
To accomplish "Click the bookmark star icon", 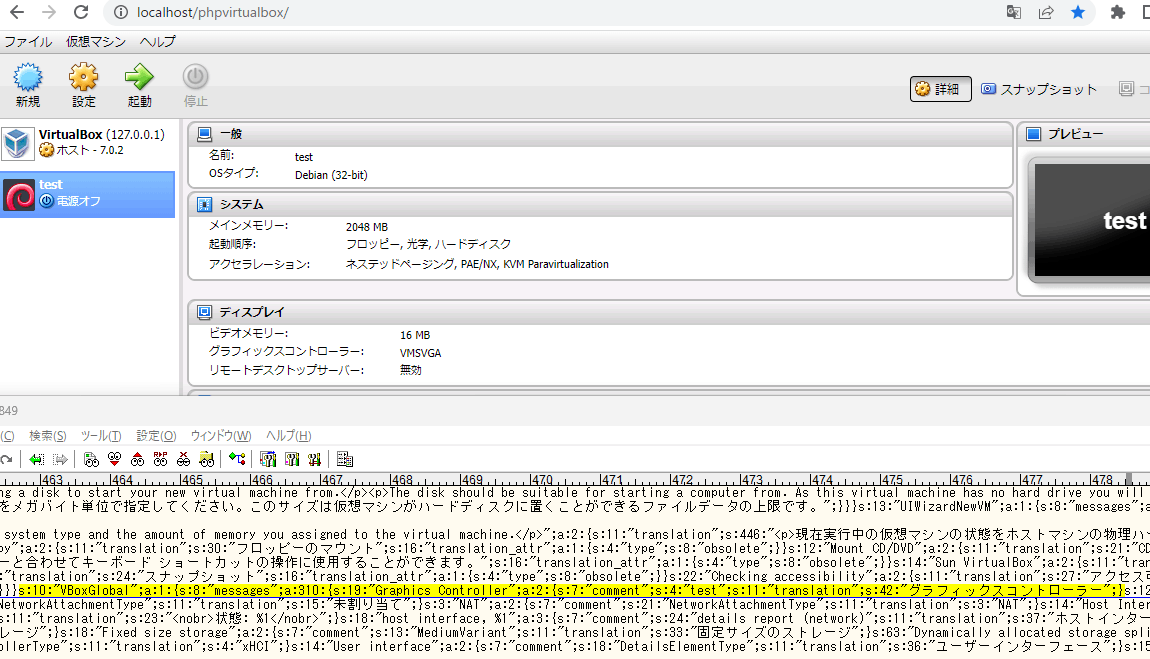I will click(x=1078, y=12).
